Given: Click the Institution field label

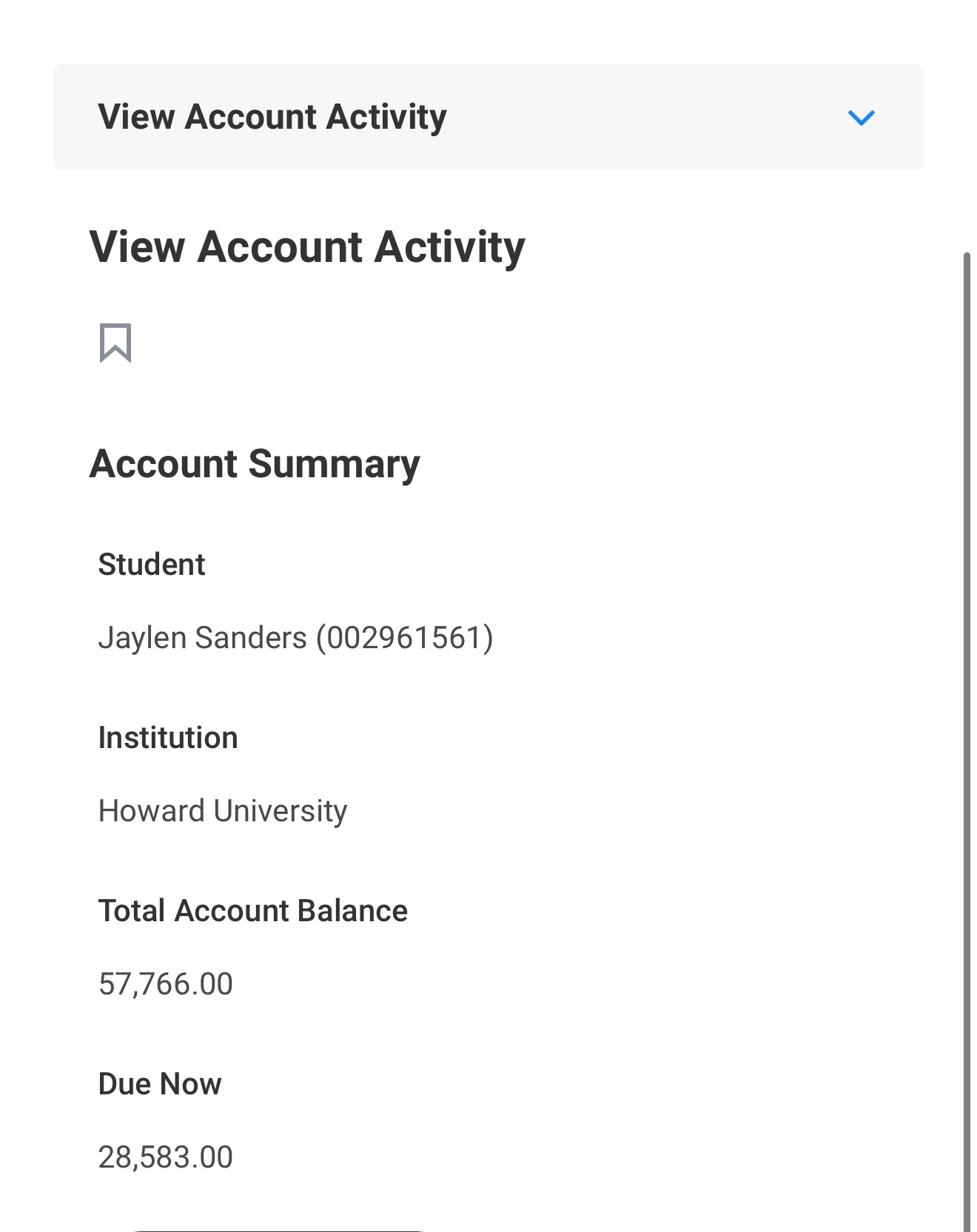Looking at the screenshot, I should 168,738.
